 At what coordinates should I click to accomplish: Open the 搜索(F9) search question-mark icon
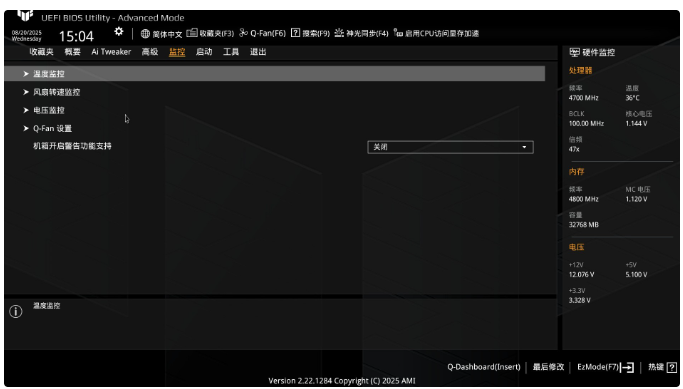[x=295, y=33]
